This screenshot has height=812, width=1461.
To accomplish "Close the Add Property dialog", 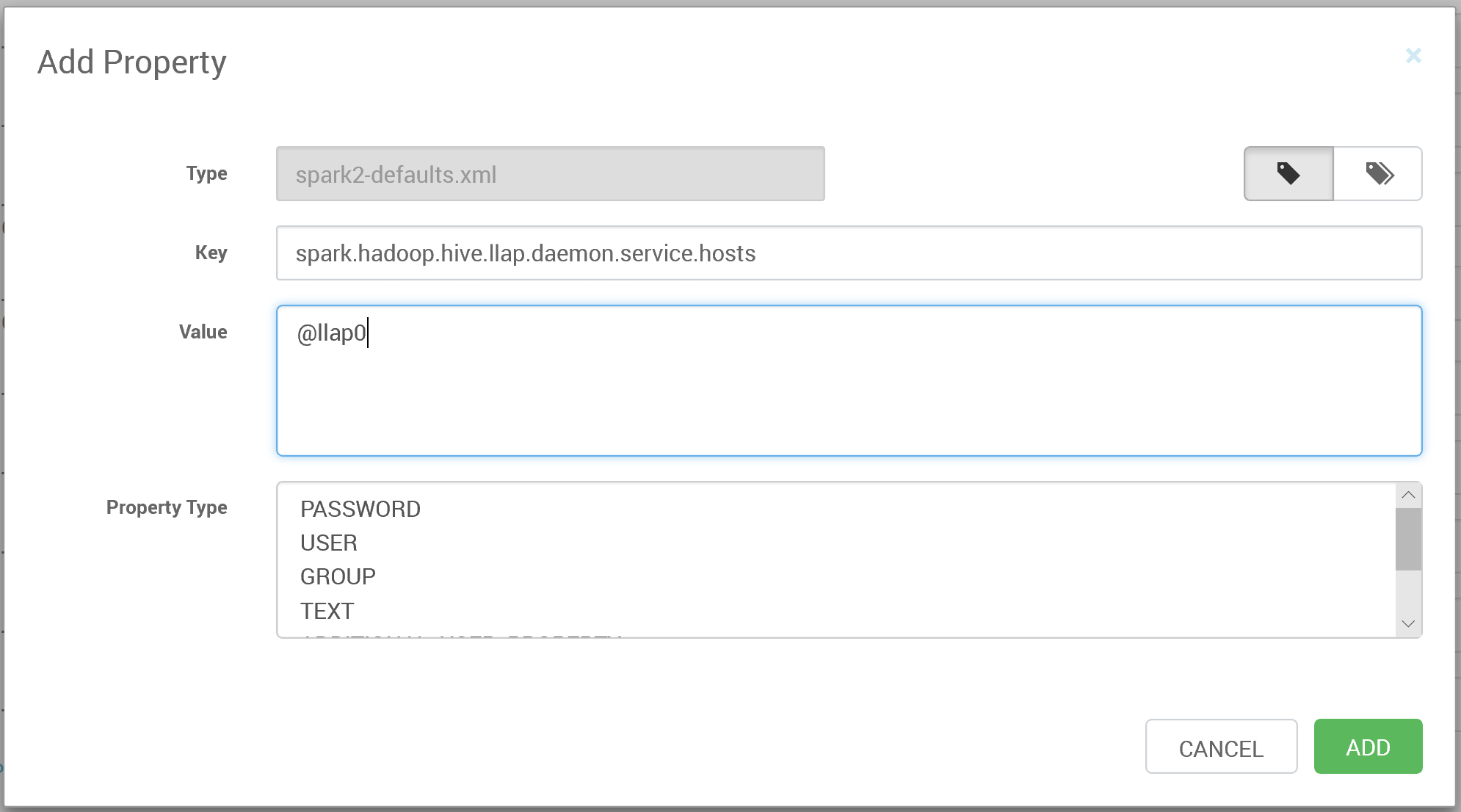I will point(1413,56).
